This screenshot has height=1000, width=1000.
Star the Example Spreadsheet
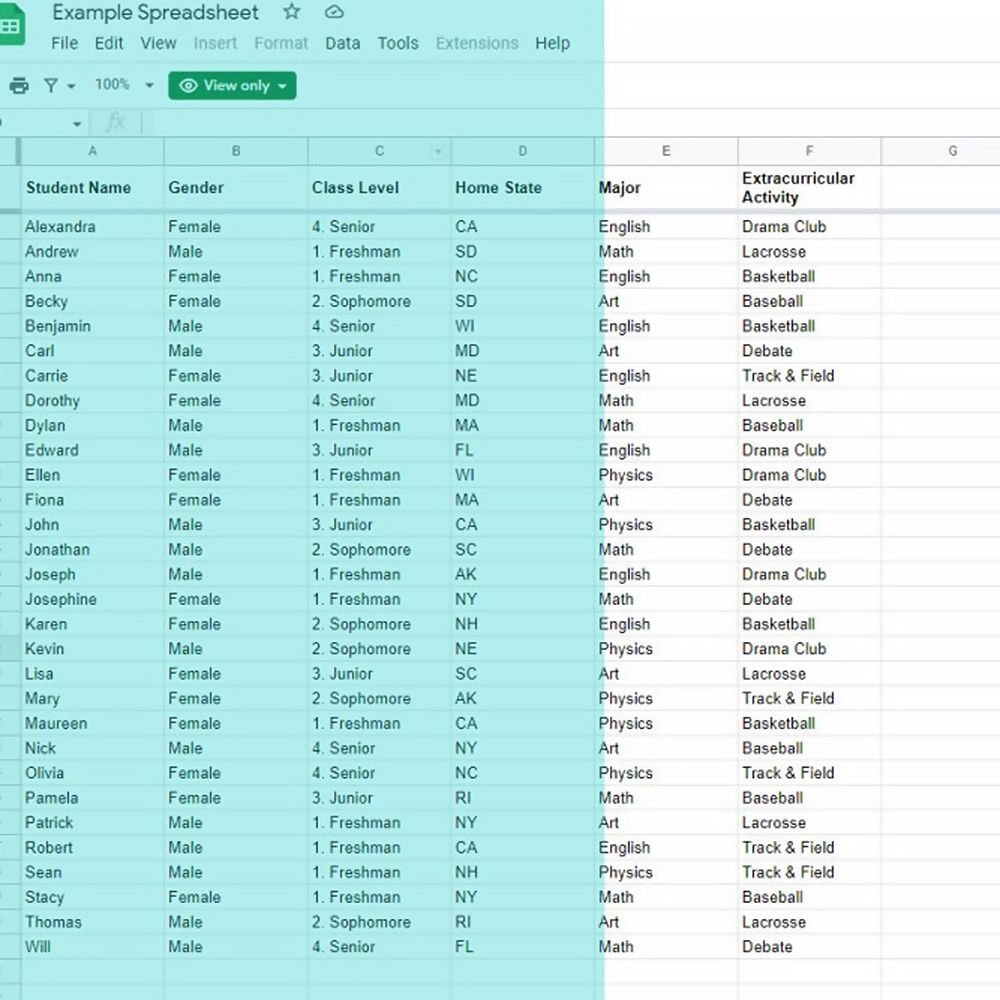click(290, 12)
